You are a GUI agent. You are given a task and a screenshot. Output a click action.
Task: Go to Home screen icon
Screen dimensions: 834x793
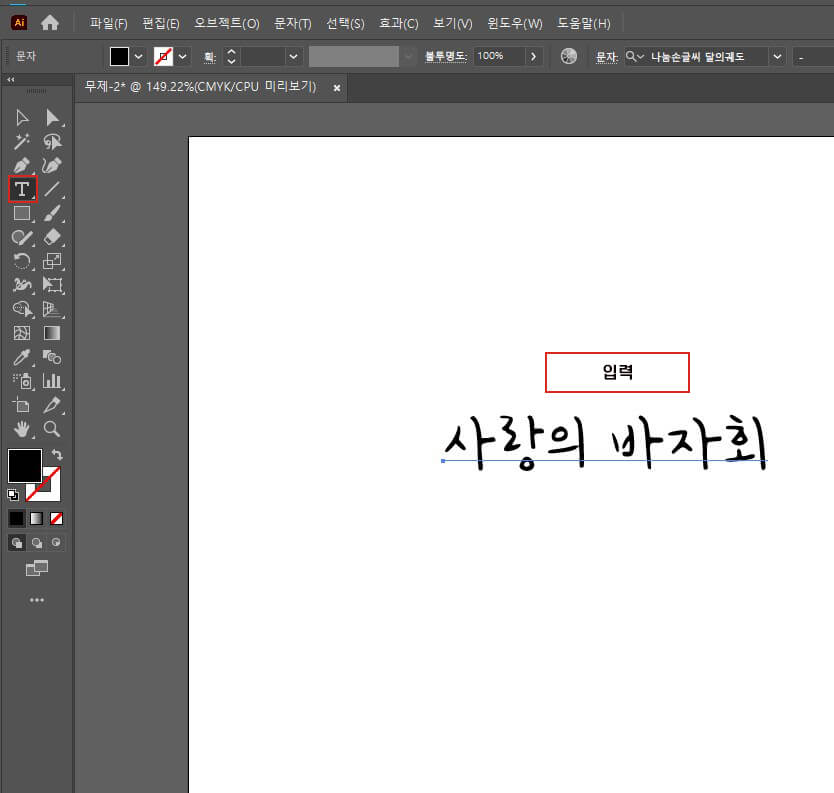(50, 23)
